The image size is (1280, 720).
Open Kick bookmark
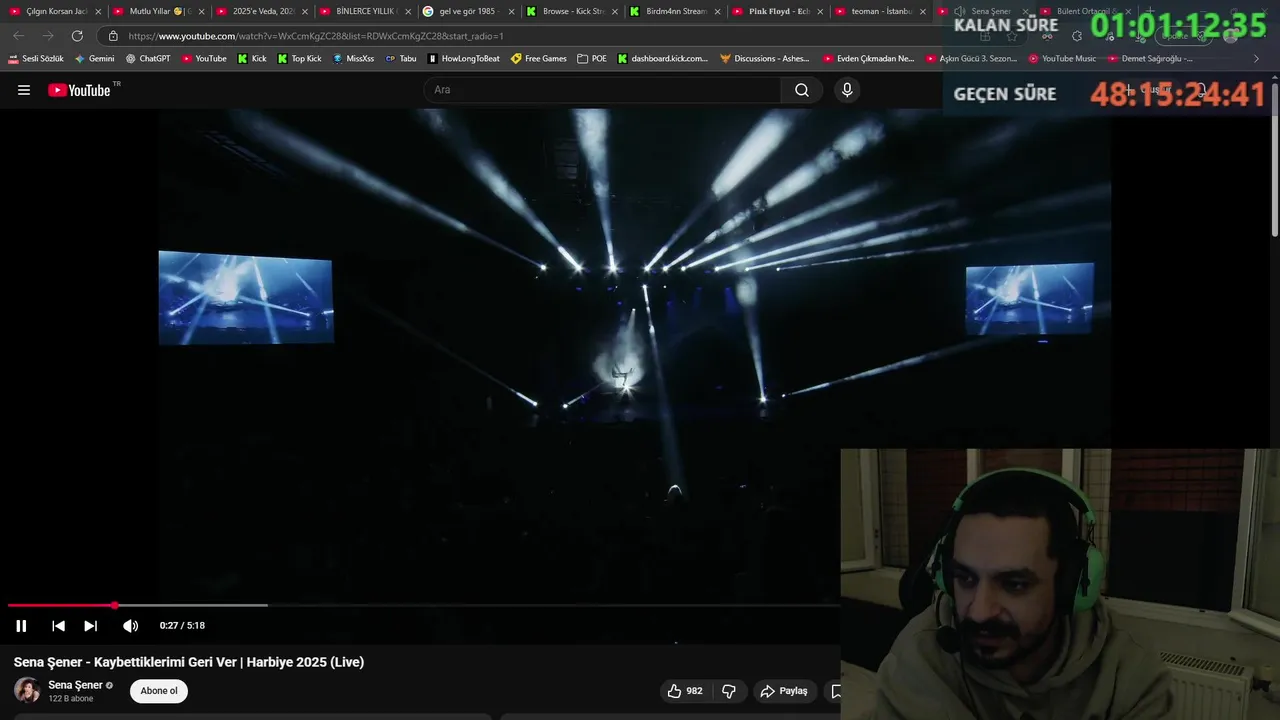pos(252,59)
